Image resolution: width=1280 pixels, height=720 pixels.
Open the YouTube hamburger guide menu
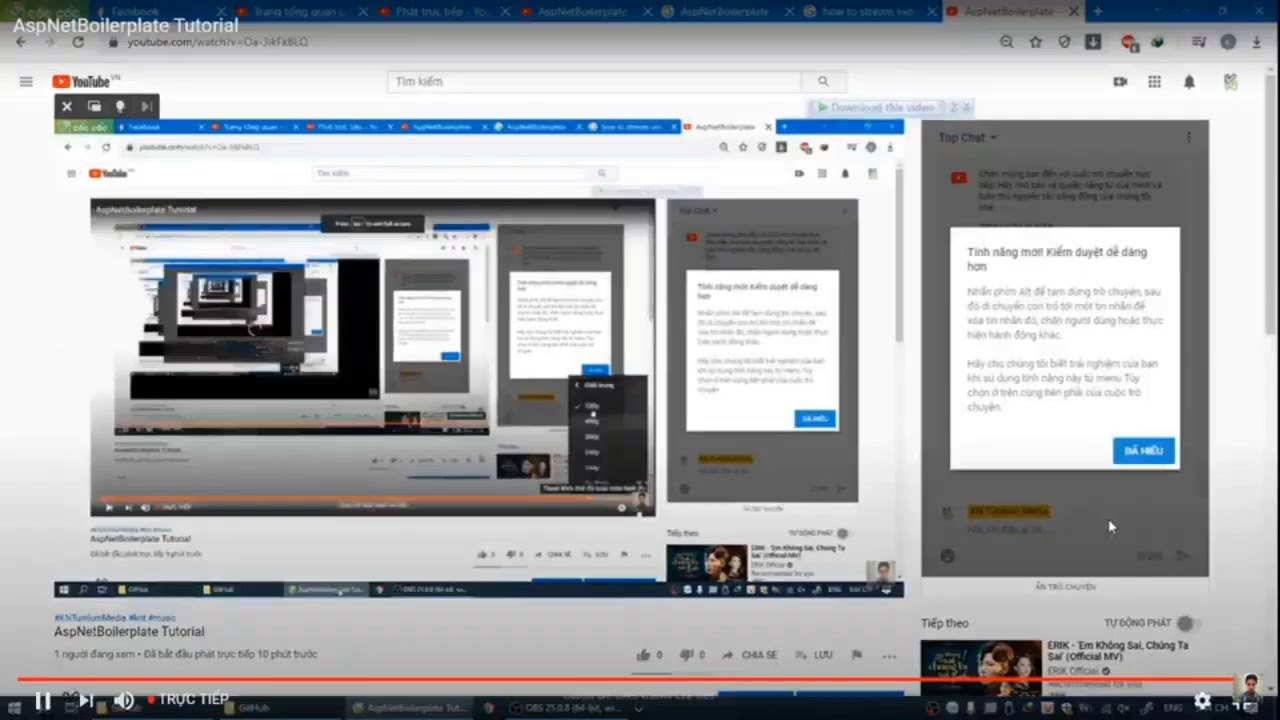click(x=26, y=82)
